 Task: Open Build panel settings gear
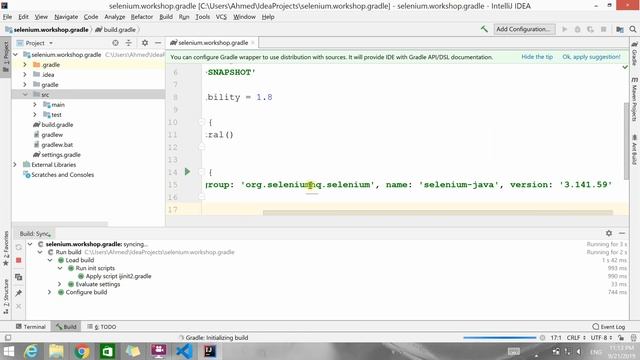pyautogui.click(x=609, y=233)
